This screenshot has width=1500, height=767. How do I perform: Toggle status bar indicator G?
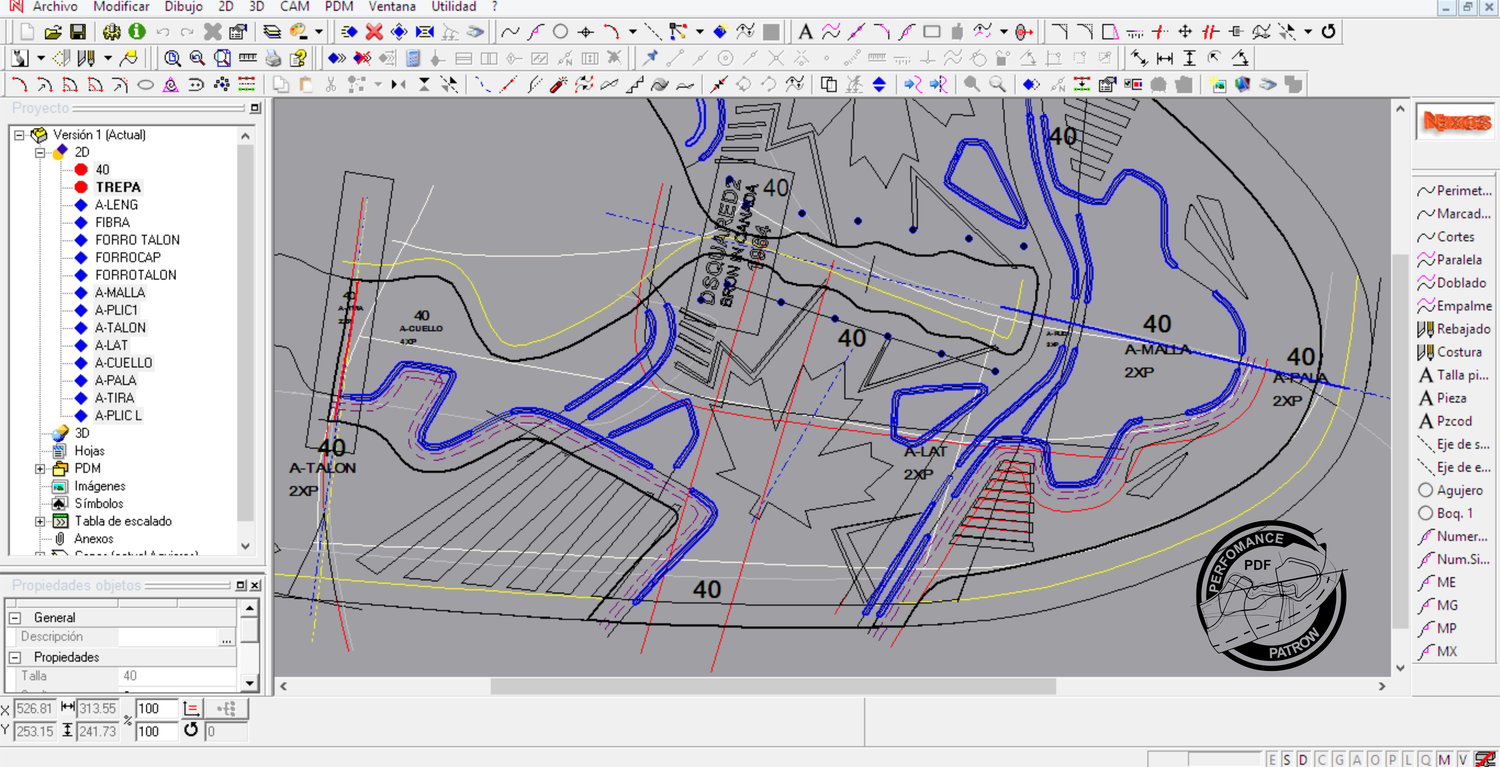[1339, 759]
